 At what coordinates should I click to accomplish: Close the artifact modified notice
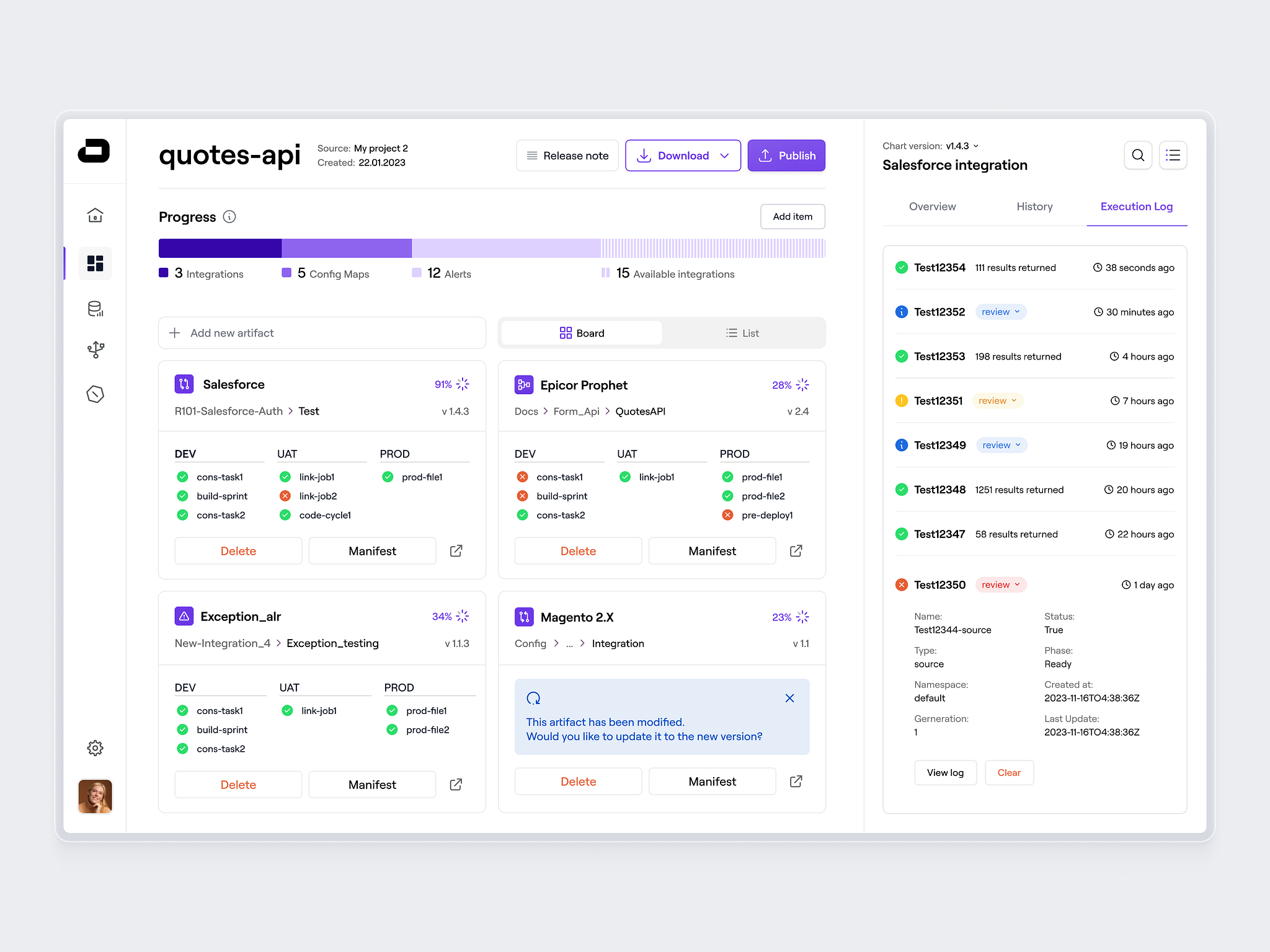(x=789, y=698)
